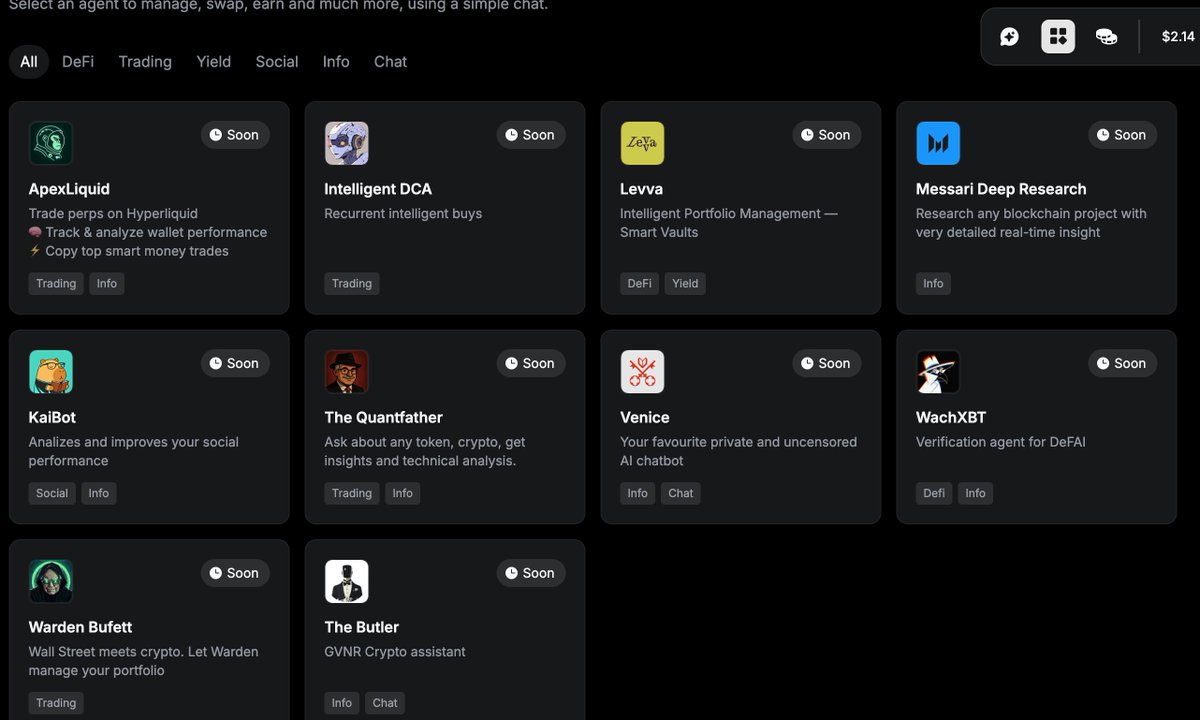
Task: Click the Trading tag on ApexLiquid
Action: click(x=56, y=284)
